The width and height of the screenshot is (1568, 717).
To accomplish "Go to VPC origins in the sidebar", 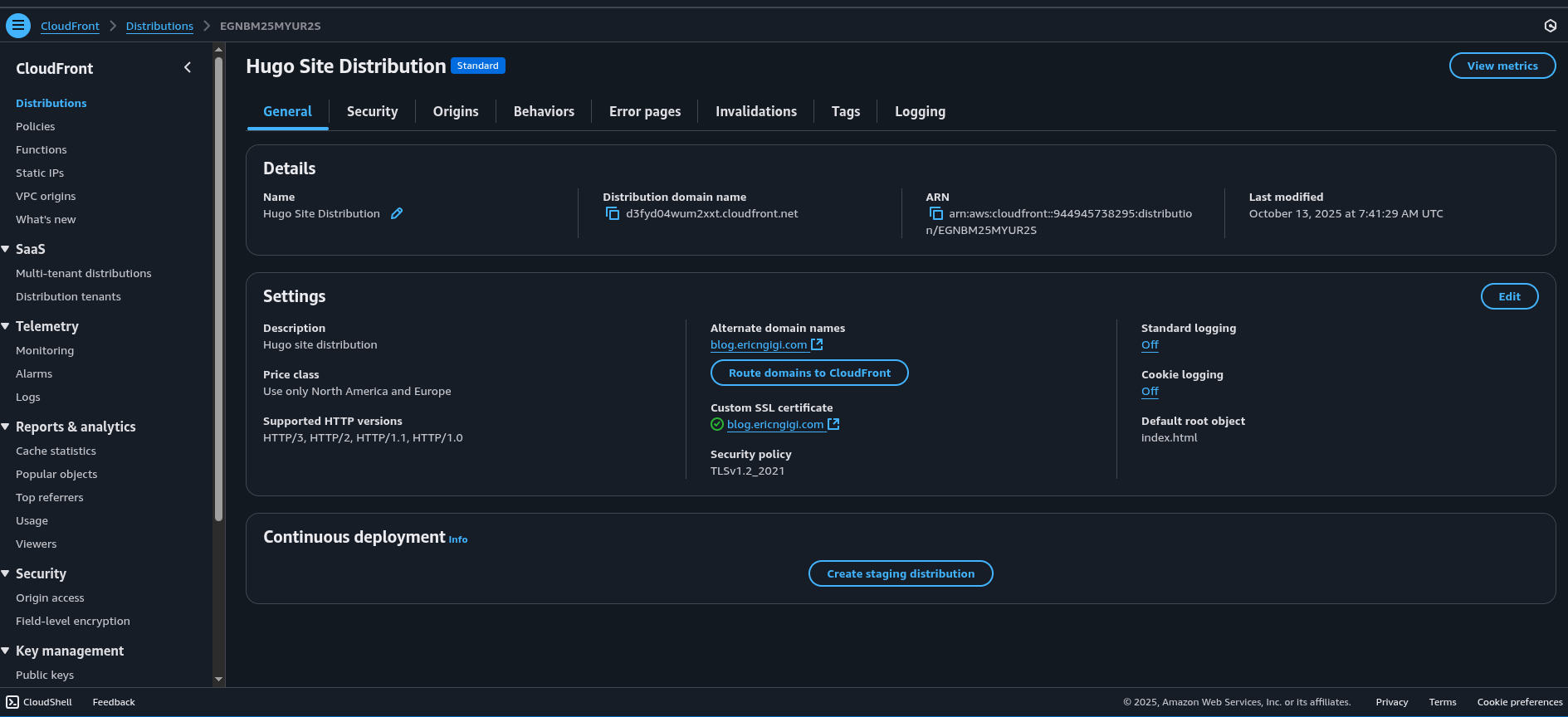I will pyautogui.click(x=46, y=196).
